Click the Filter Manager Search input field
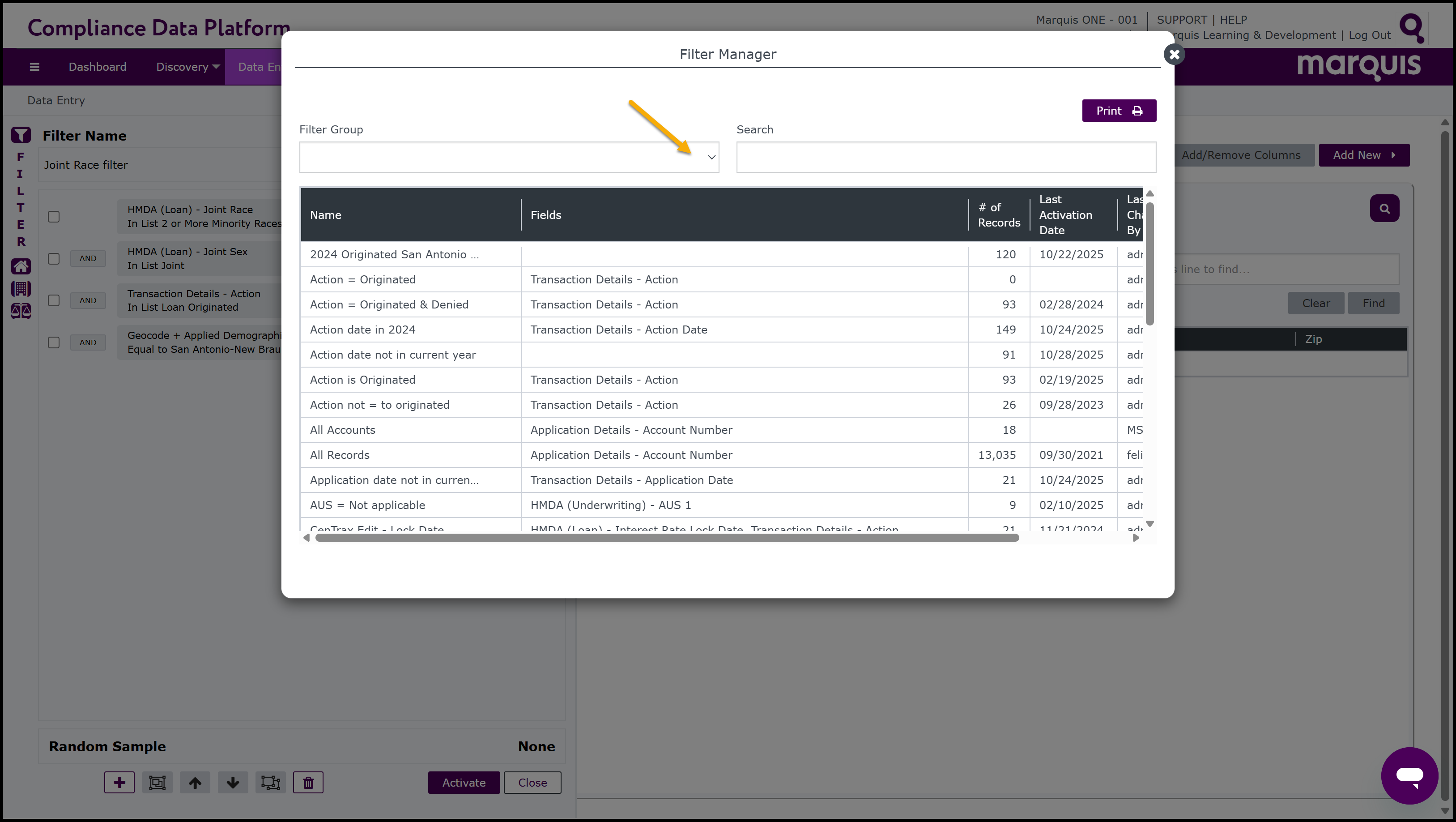Image resolution: width=1456 pixels, height=822 pixels. point(945,157)
